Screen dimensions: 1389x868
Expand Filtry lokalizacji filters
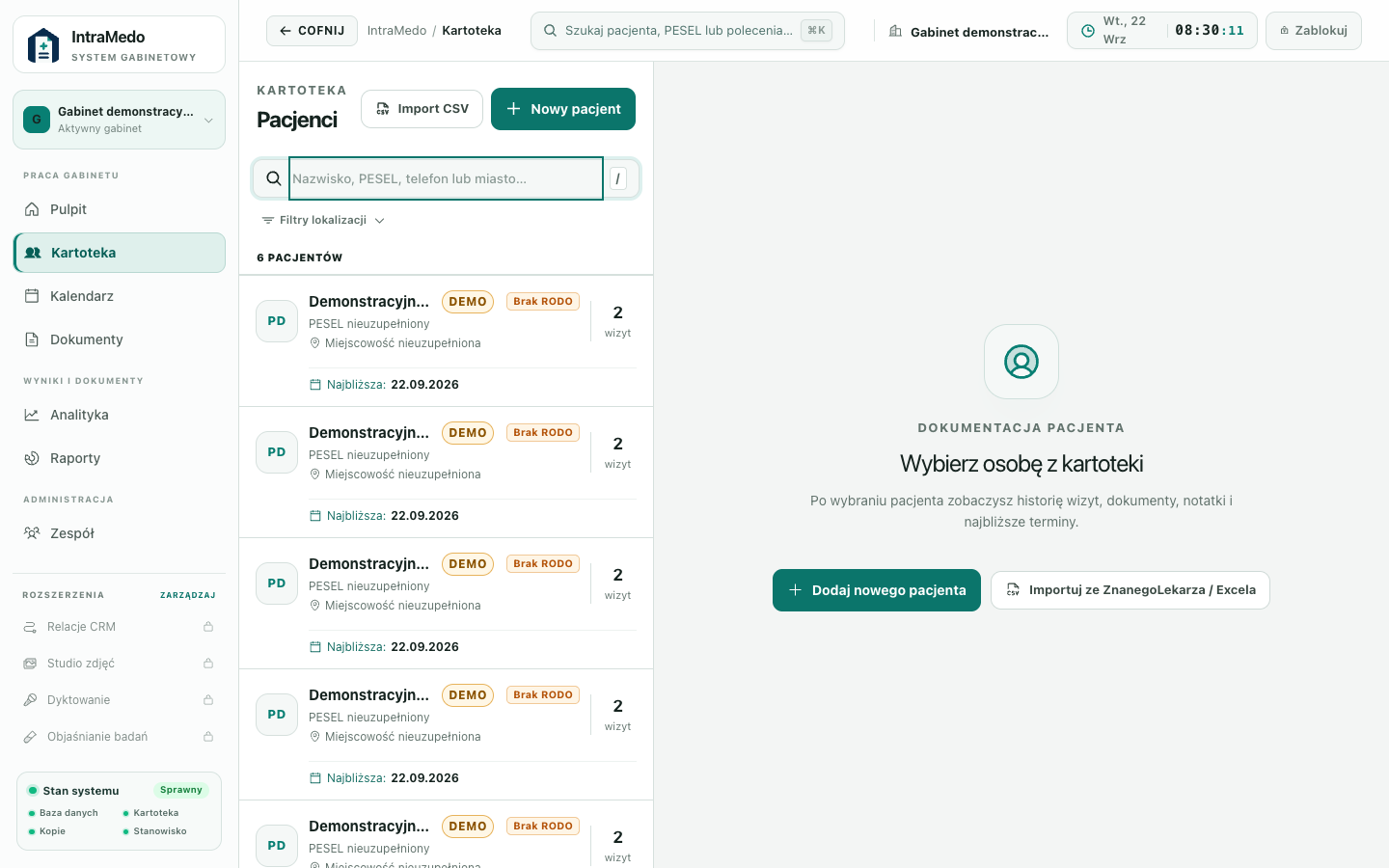point(323,220)
